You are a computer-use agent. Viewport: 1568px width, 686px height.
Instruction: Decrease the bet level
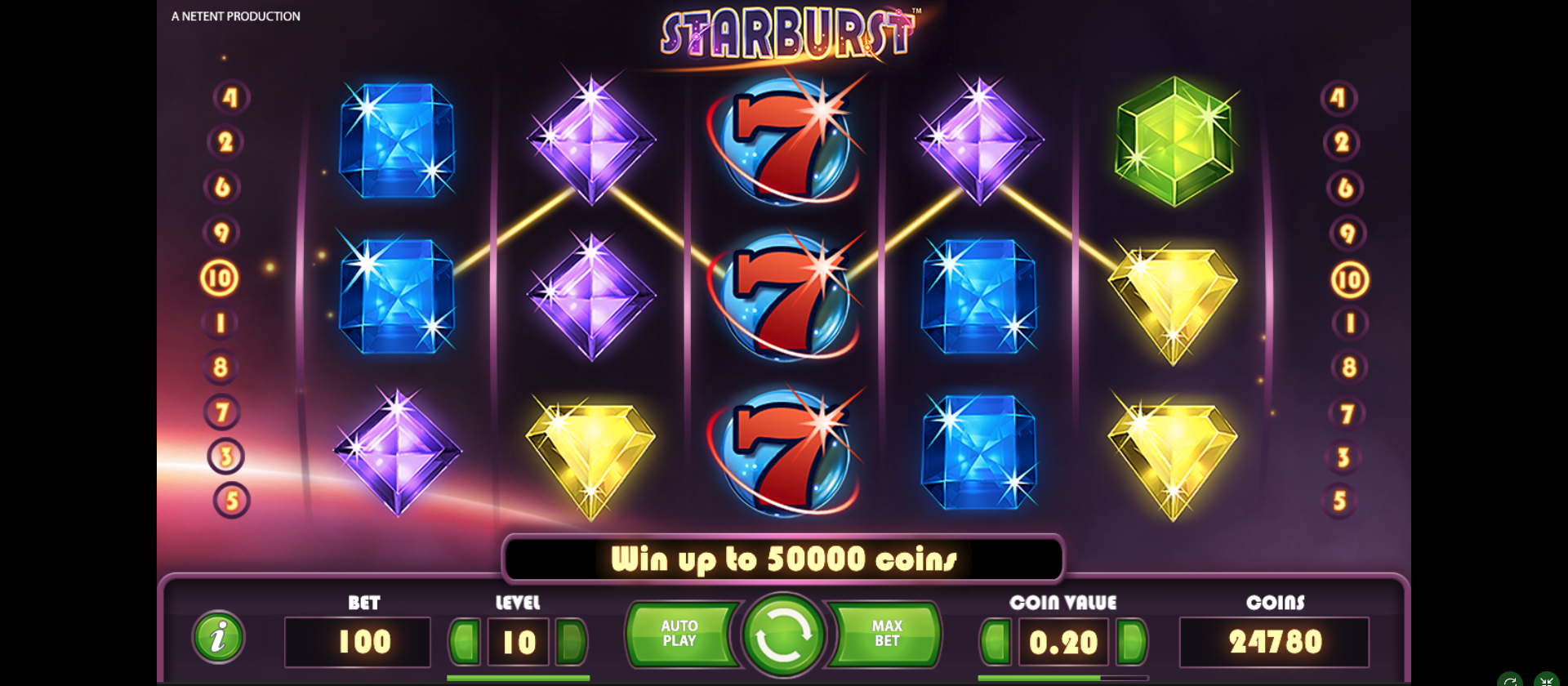pos(465,641)
